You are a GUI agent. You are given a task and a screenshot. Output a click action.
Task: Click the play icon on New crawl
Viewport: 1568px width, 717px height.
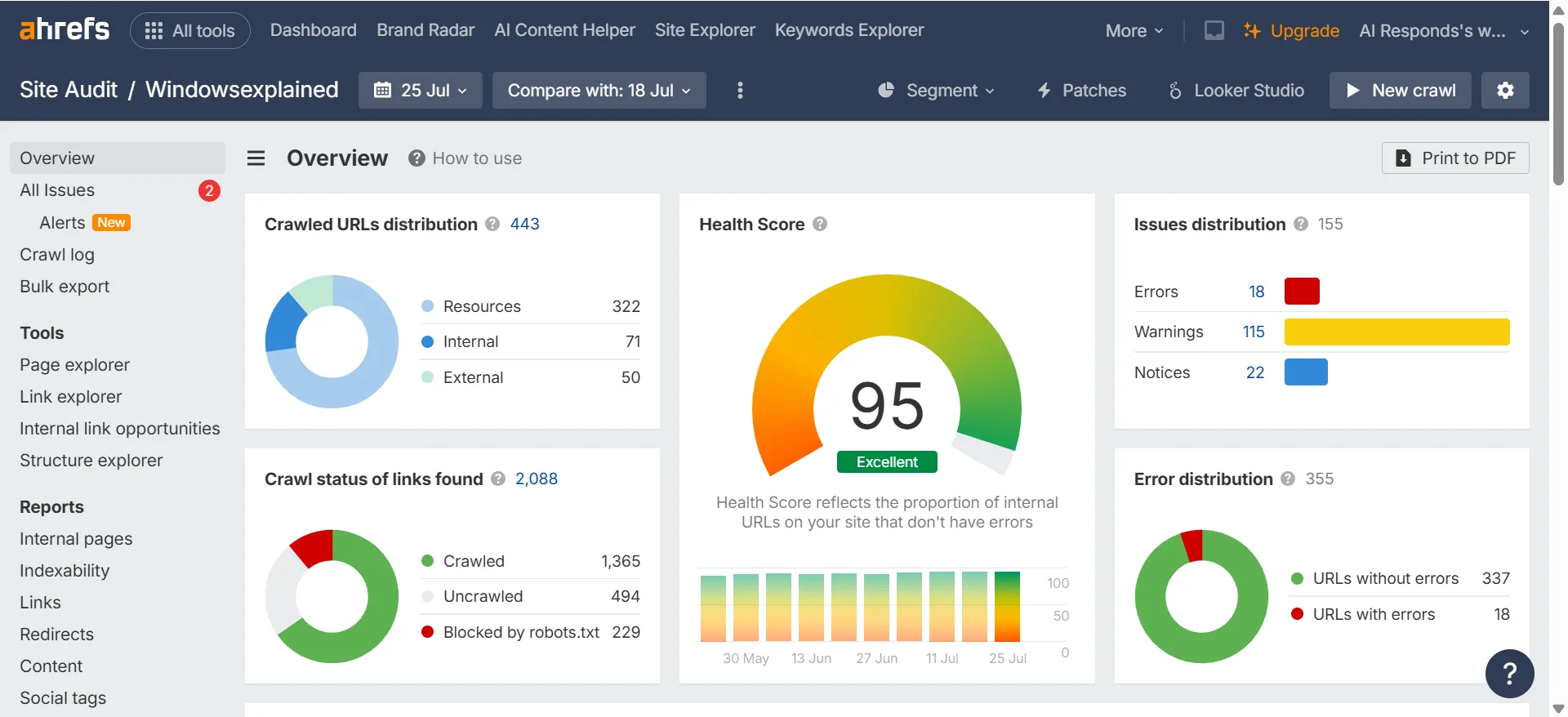pyautogui.click(x=1353, y=90)
